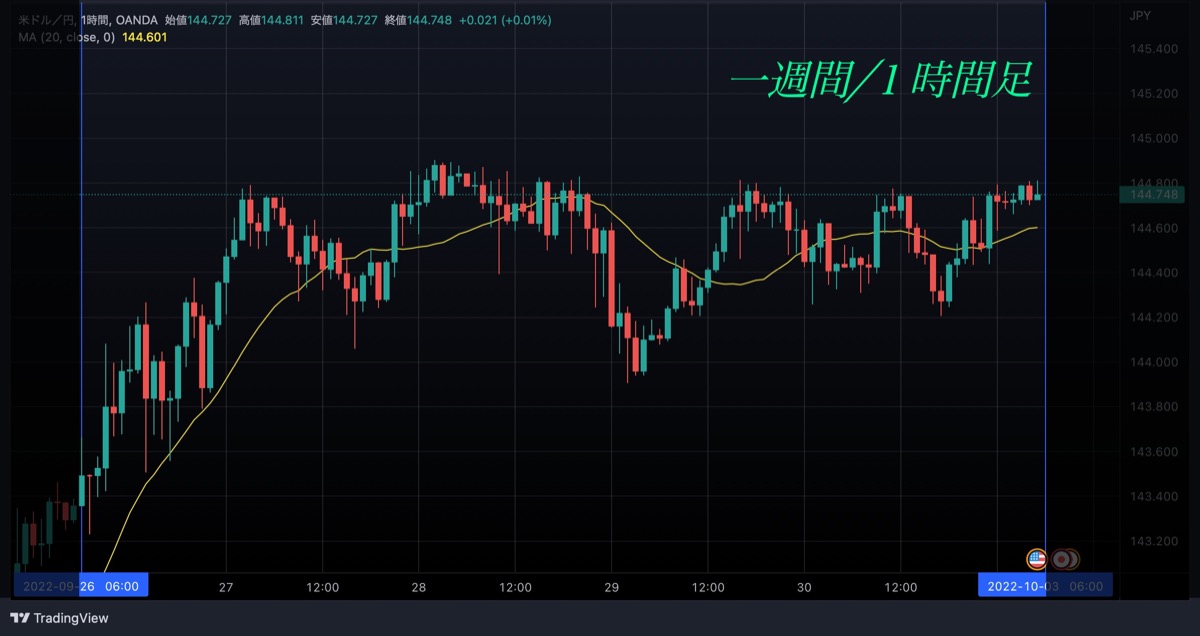The width and height of the screenshot is (1200, 636).
Task: Click the 2022-09-26 06:00 date range marker
Action: coord(80,586)
